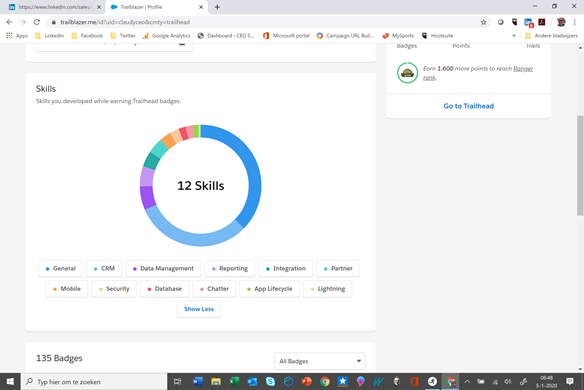Select the Data Management skill chip

point(163,268)
